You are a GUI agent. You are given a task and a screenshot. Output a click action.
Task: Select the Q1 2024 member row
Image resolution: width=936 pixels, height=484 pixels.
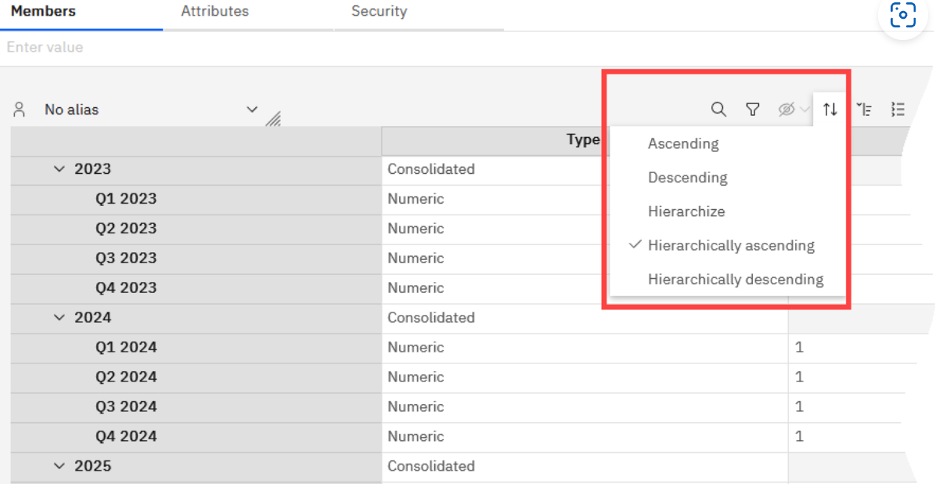(x=196, y=347)
